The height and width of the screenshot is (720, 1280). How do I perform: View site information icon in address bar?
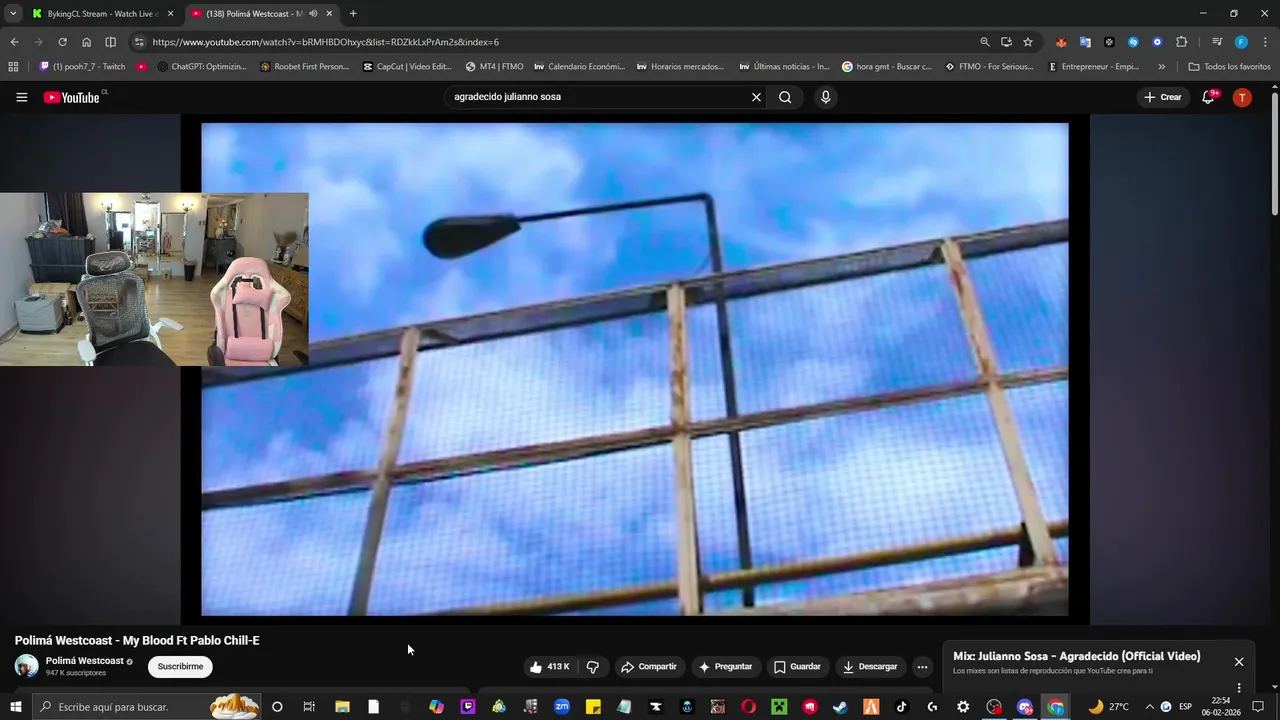coord(139,42)
